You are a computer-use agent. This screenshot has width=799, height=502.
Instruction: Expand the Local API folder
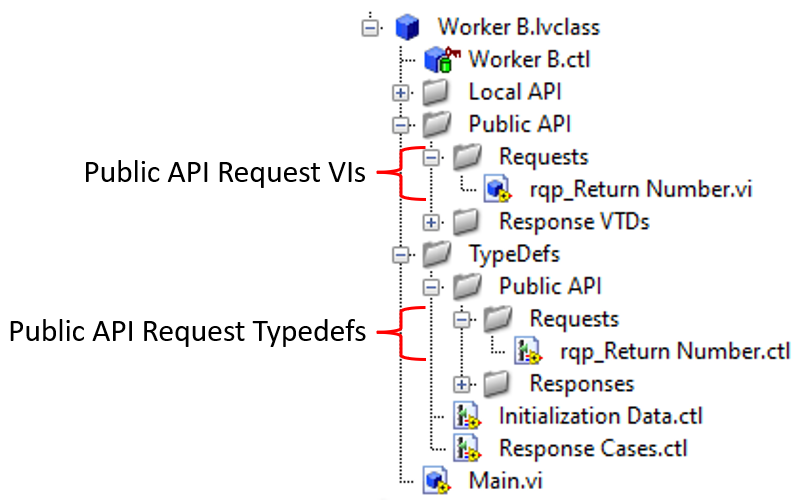tap(402, 92)
